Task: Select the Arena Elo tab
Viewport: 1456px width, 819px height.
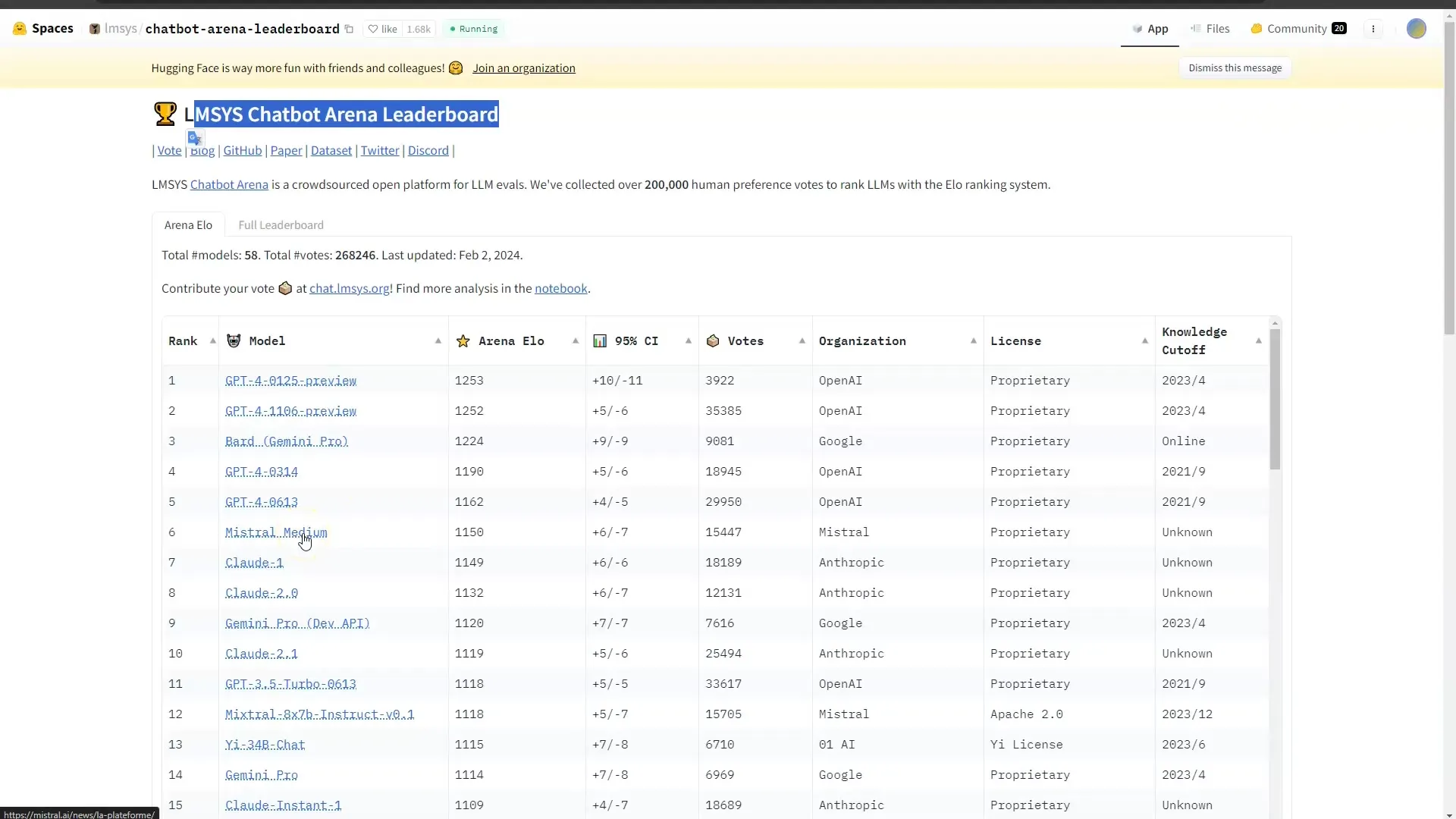Action: (188, 224)
